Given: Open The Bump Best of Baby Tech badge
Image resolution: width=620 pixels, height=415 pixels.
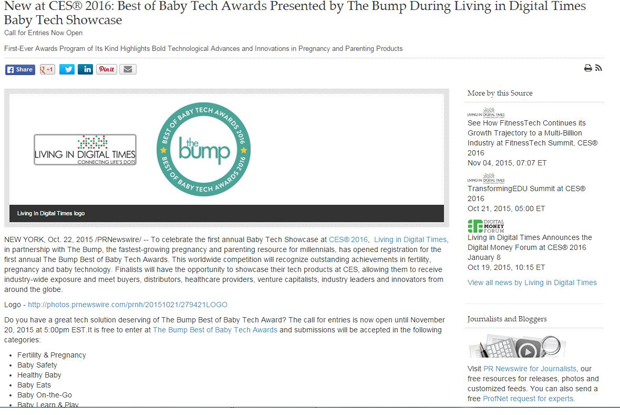Looking at the screenshot, I should [x=204, y=150].
